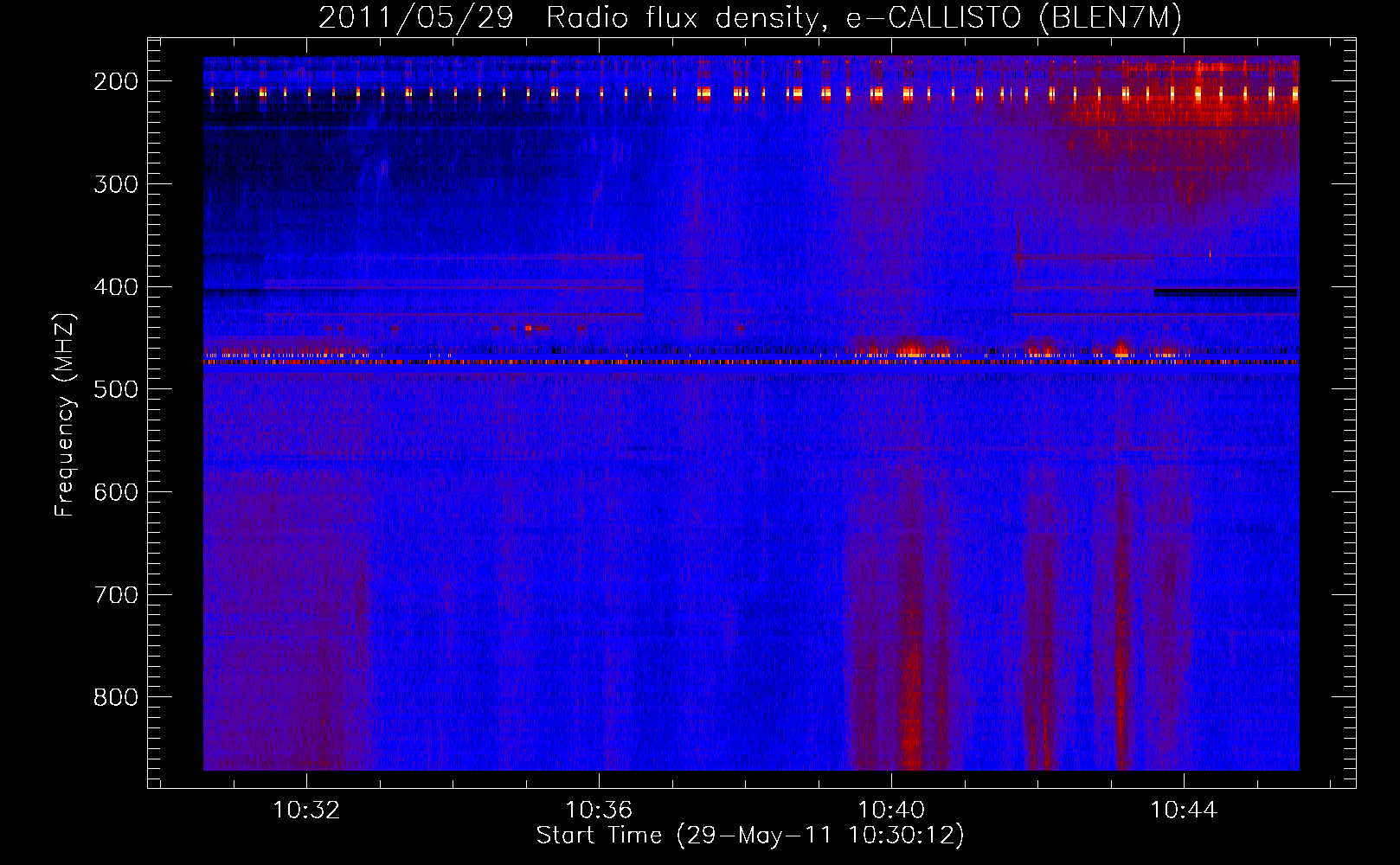Click the 700 frequency tick label
The image size is (1400, 865).
pos(116,595)
